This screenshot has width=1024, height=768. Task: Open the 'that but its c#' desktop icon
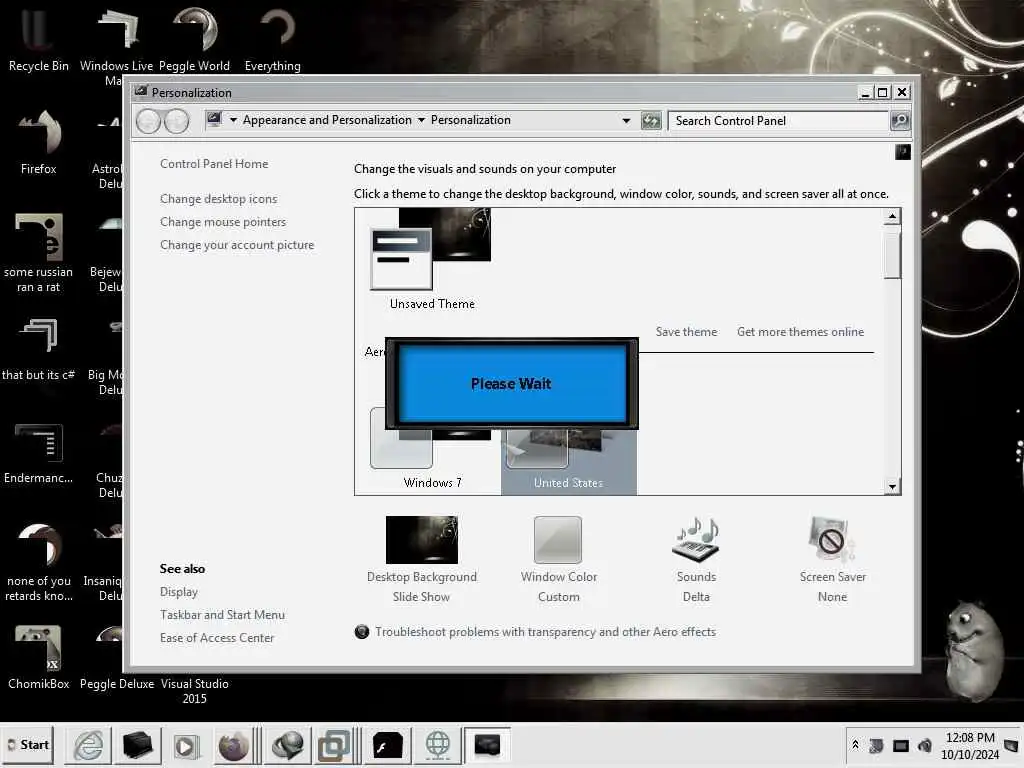39,349
